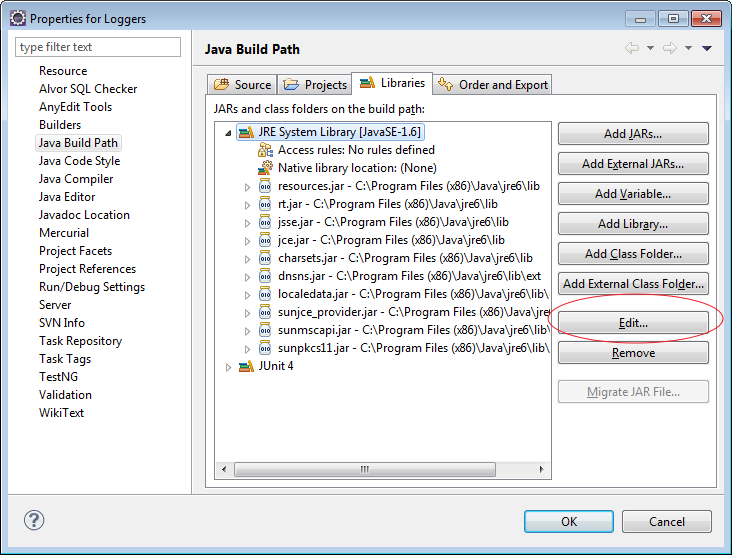732x555 pixels.
Task: Click the Remove button
Action: click(x=633, y=353)
